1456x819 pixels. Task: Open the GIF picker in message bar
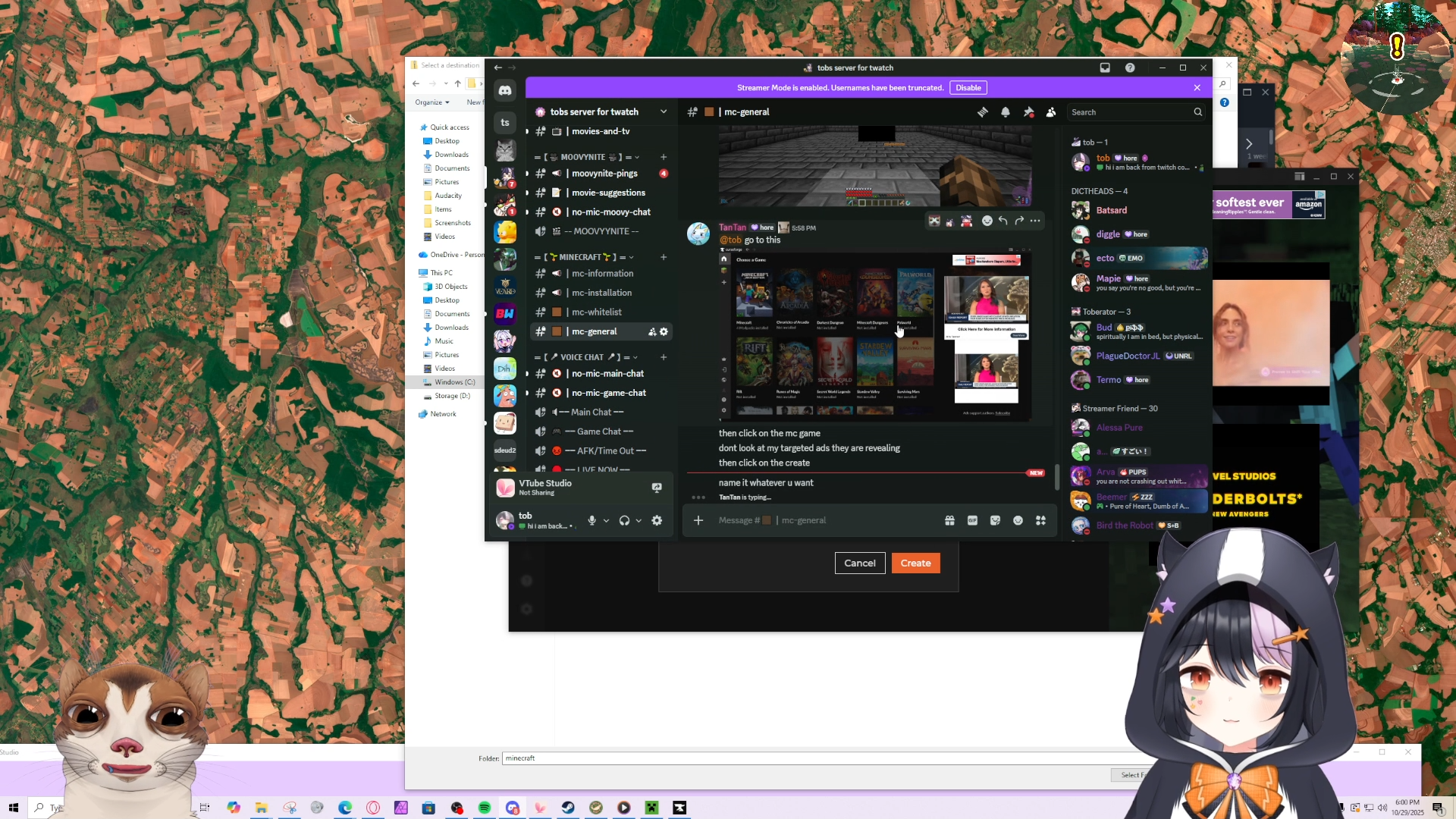(x=972, y=520)
